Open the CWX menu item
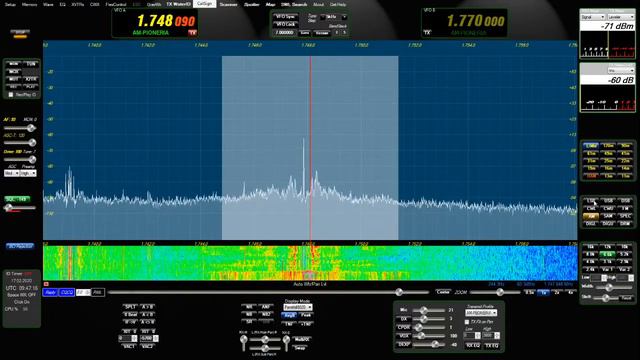This screenshot has height=360, width=640. pyautogui.click(x=95, y=4)
